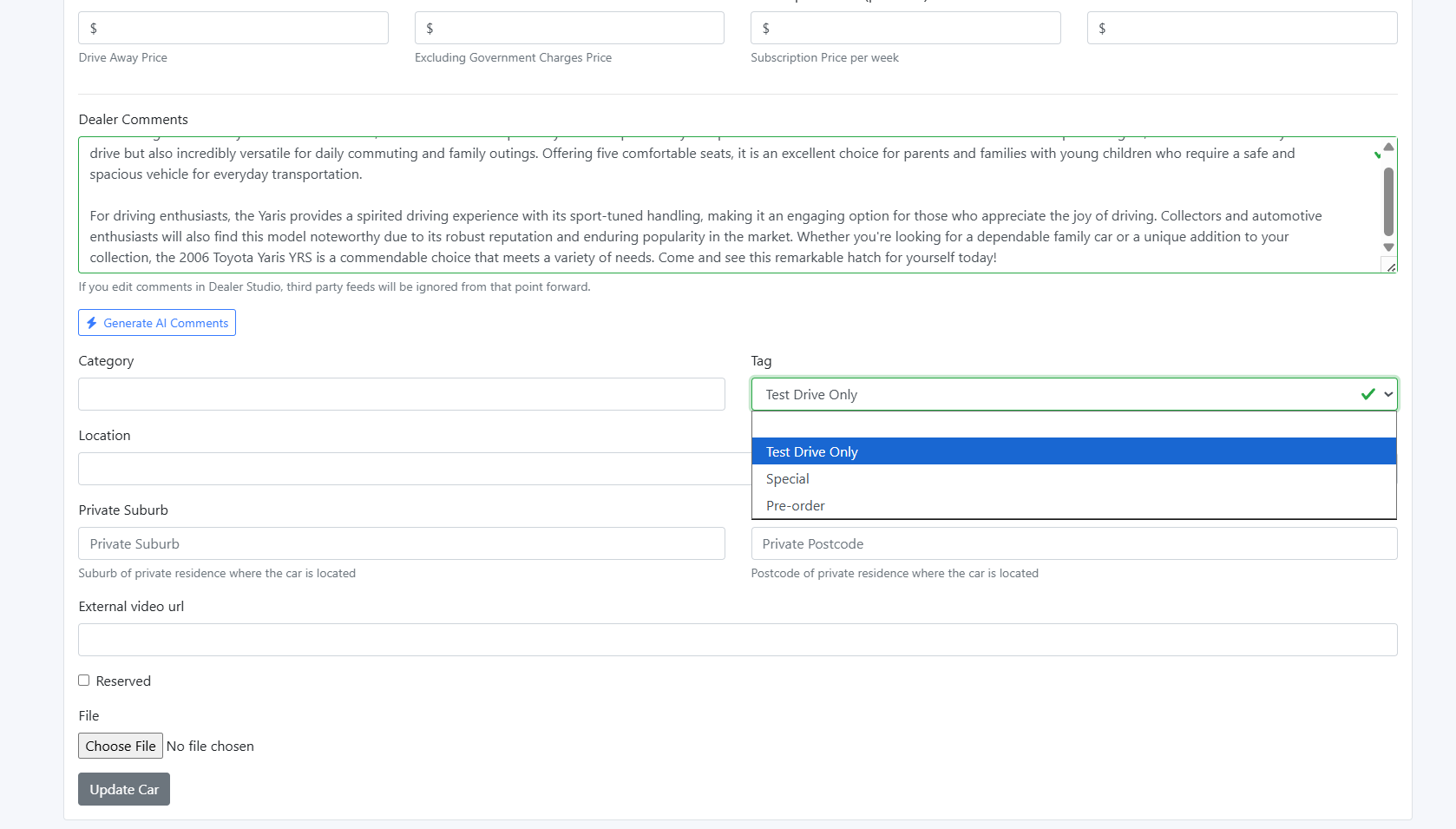
Task: Focus the External video url field
Action: [x=737, y=640]
